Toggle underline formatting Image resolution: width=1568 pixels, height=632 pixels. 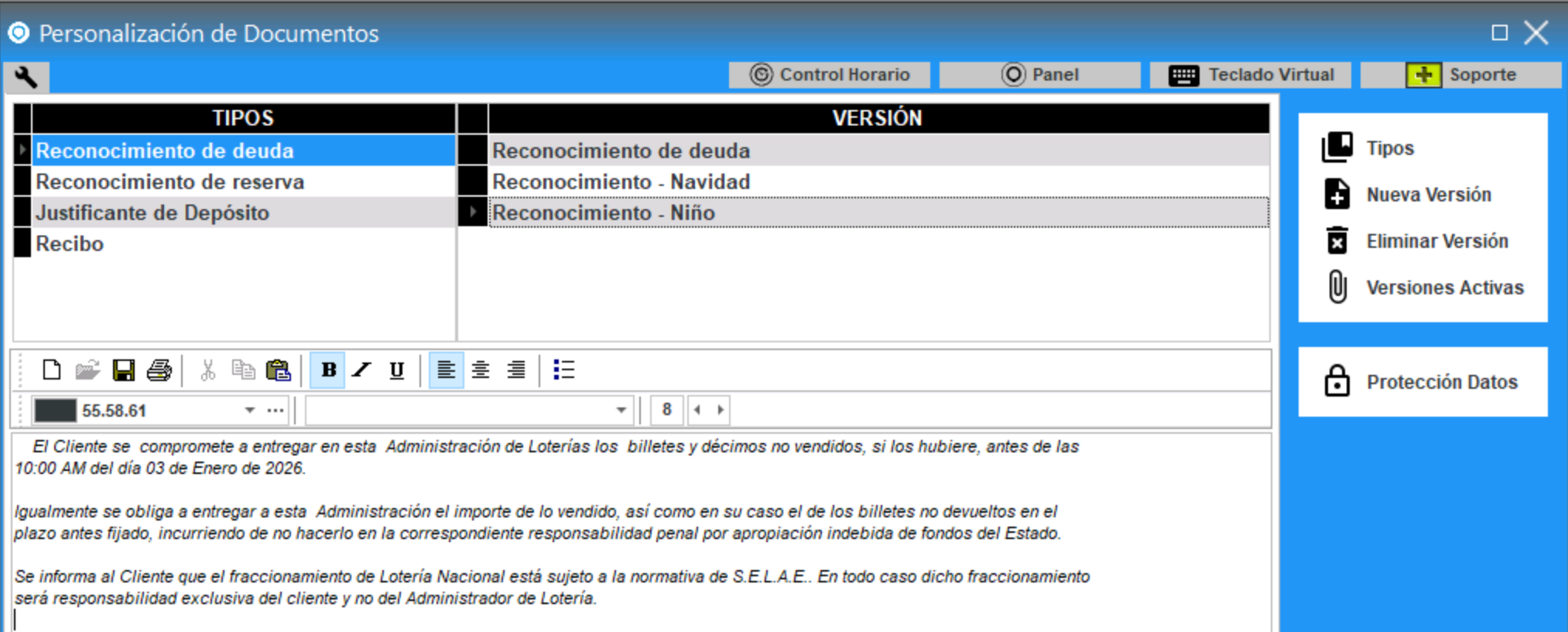coord(397,370)
